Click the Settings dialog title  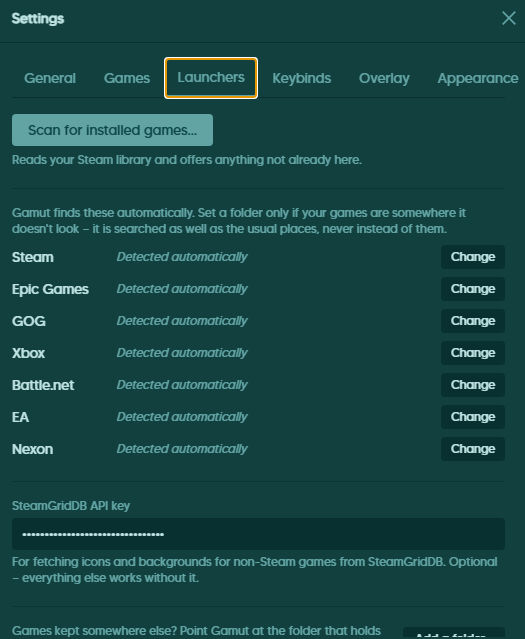[x=38, y=18]
